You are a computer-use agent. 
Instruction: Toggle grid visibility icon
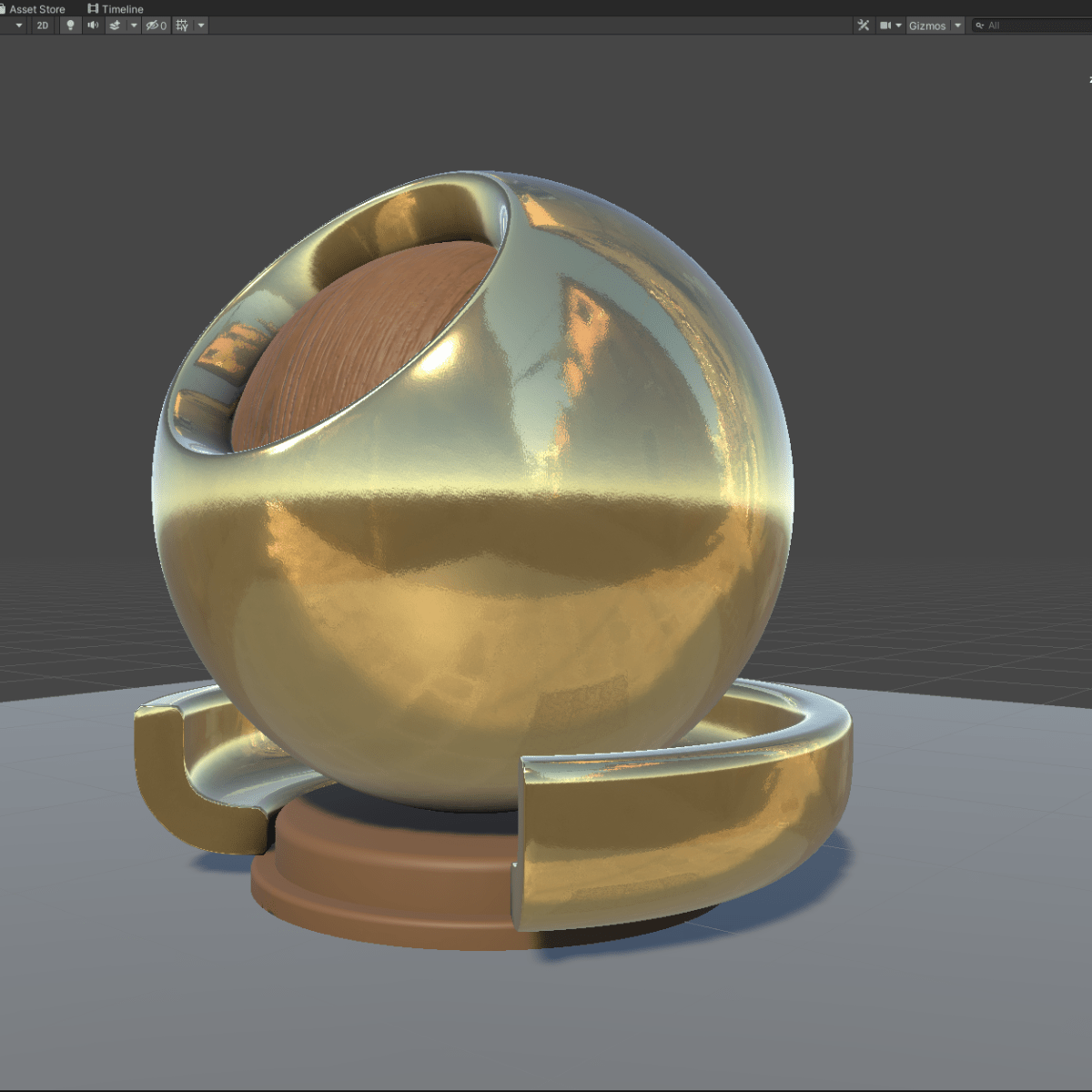pos(182,25)
